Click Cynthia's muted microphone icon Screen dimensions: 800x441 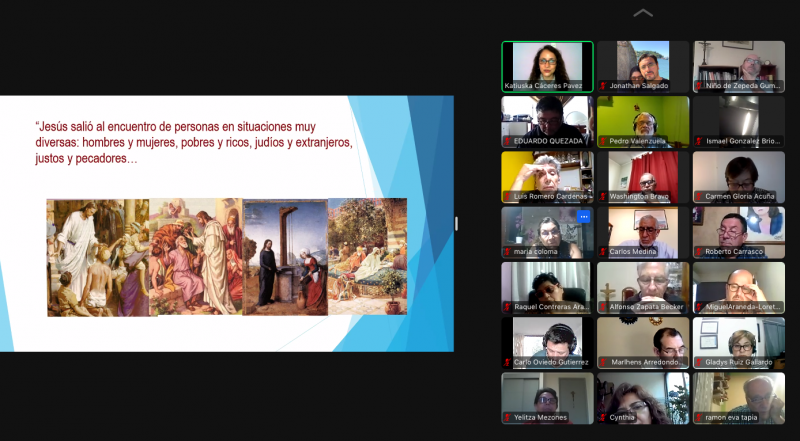(x=603, y=417)
